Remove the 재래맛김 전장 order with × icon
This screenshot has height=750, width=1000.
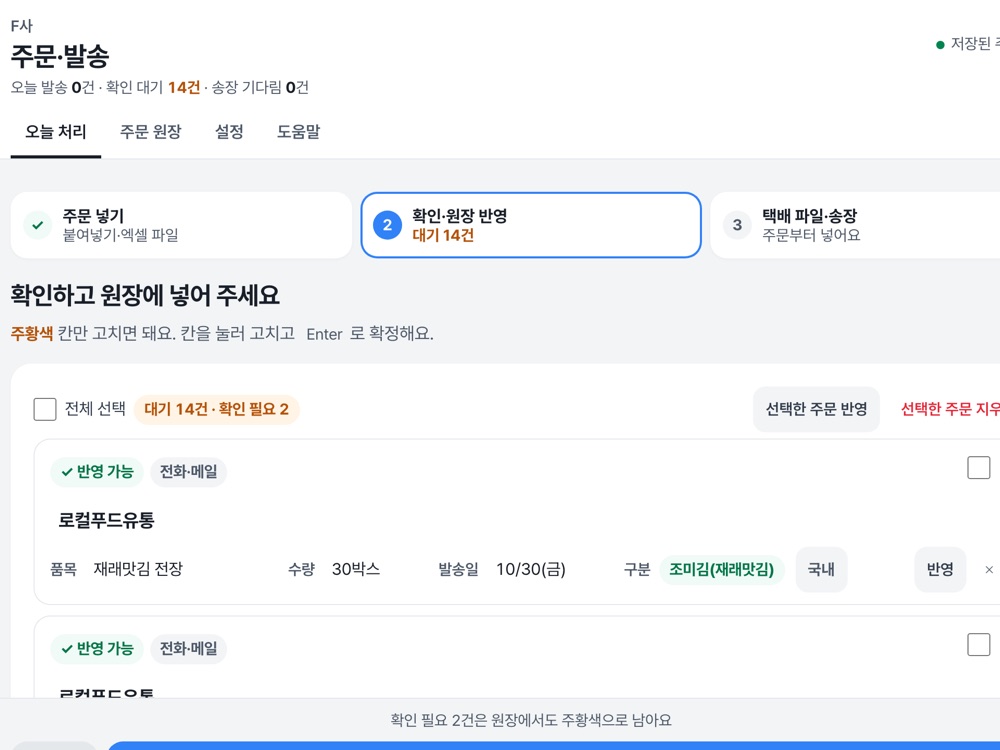(989, 570)
